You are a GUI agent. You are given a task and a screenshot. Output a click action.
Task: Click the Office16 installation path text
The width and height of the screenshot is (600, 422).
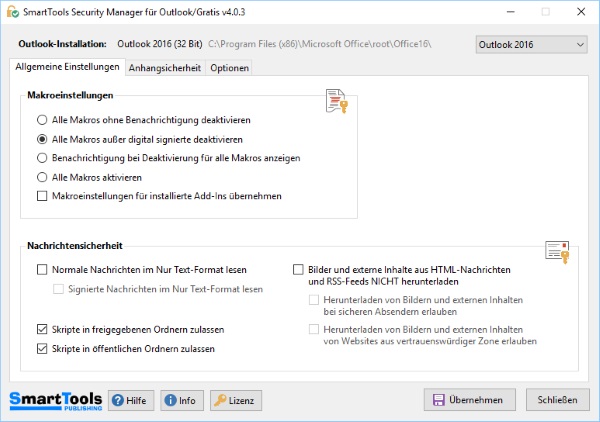pyautogui.click(x=320, y=44)
